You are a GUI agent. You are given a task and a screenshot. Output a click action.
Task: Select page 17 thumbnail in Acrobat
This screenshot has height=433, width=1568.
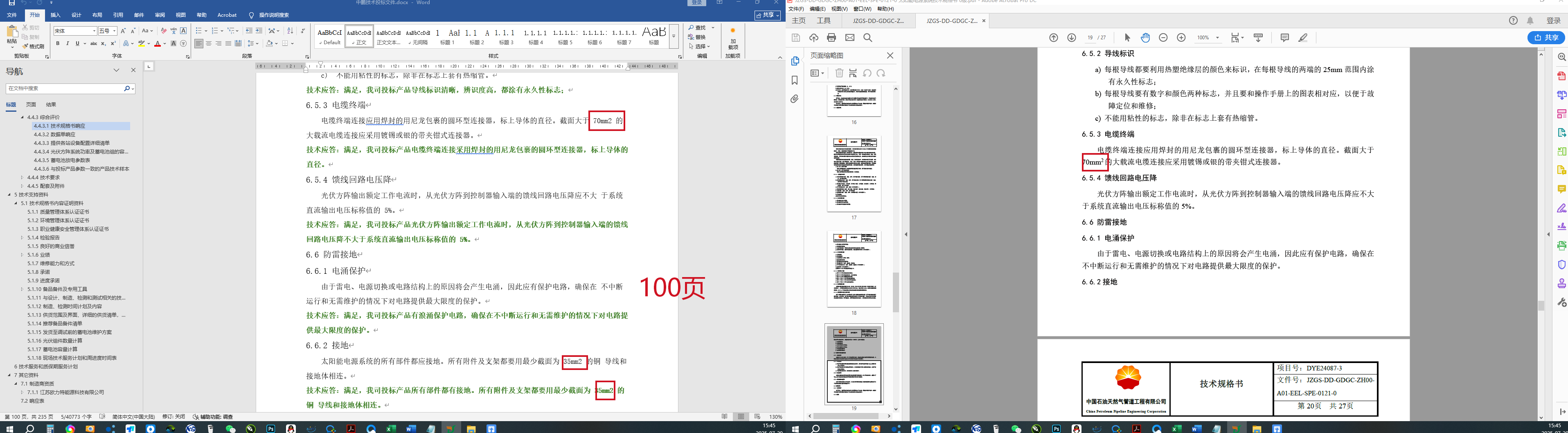[x=854, y=174]
